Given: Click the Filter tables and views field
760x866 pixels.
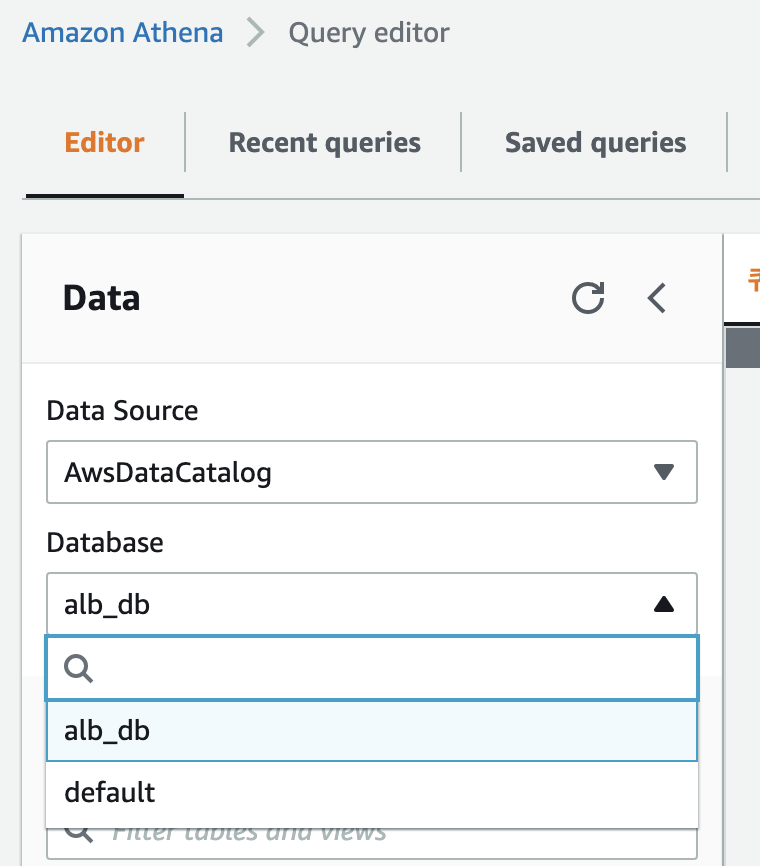Looking at the screenshot, I should click(390, 835).
